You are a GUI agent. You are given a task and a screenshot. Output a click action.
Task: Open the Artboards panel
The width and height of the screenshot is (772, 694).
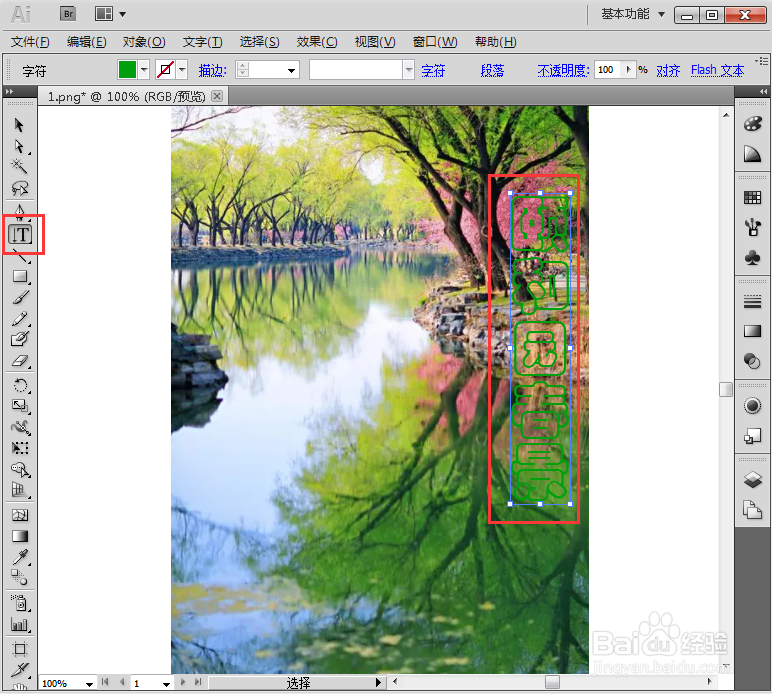tap(752, 509)
